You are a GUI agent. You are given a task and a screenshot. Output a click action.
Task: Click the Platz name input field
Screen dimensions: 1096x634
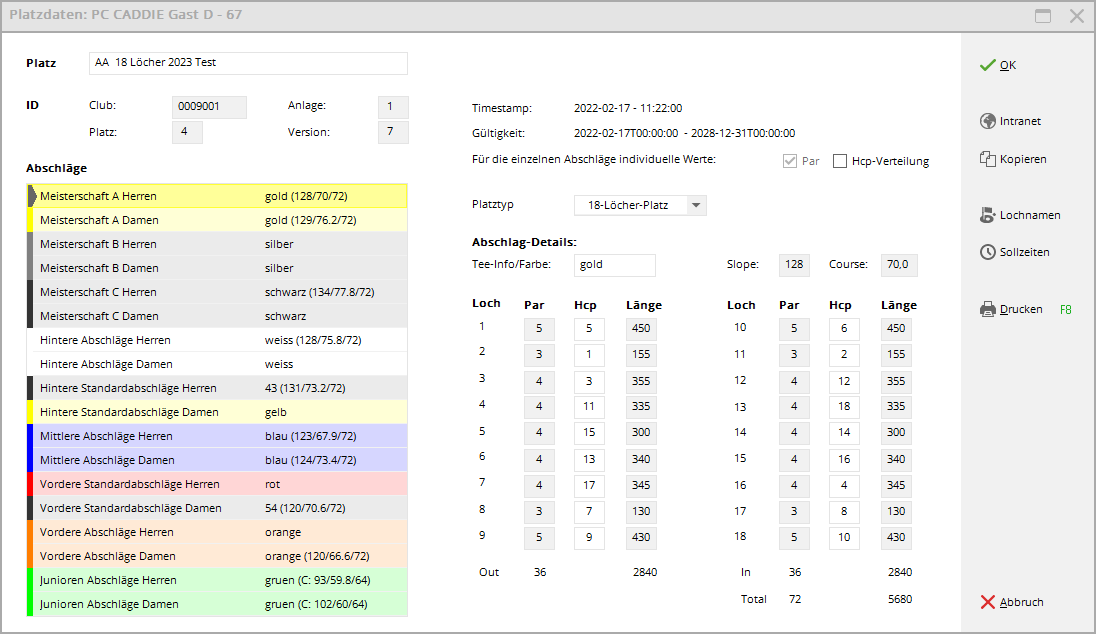click(248, 63)
